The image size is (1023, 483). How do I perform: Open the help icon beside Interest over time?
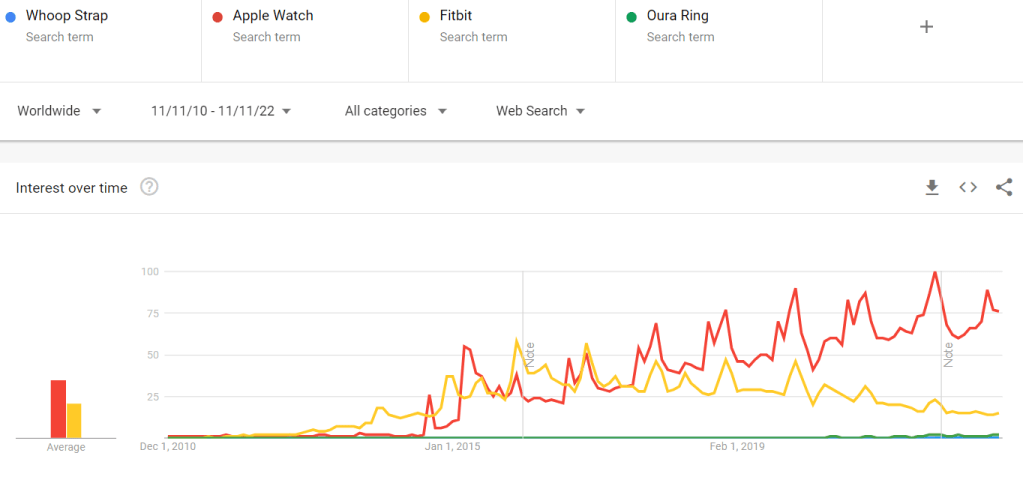click(149, 187)
